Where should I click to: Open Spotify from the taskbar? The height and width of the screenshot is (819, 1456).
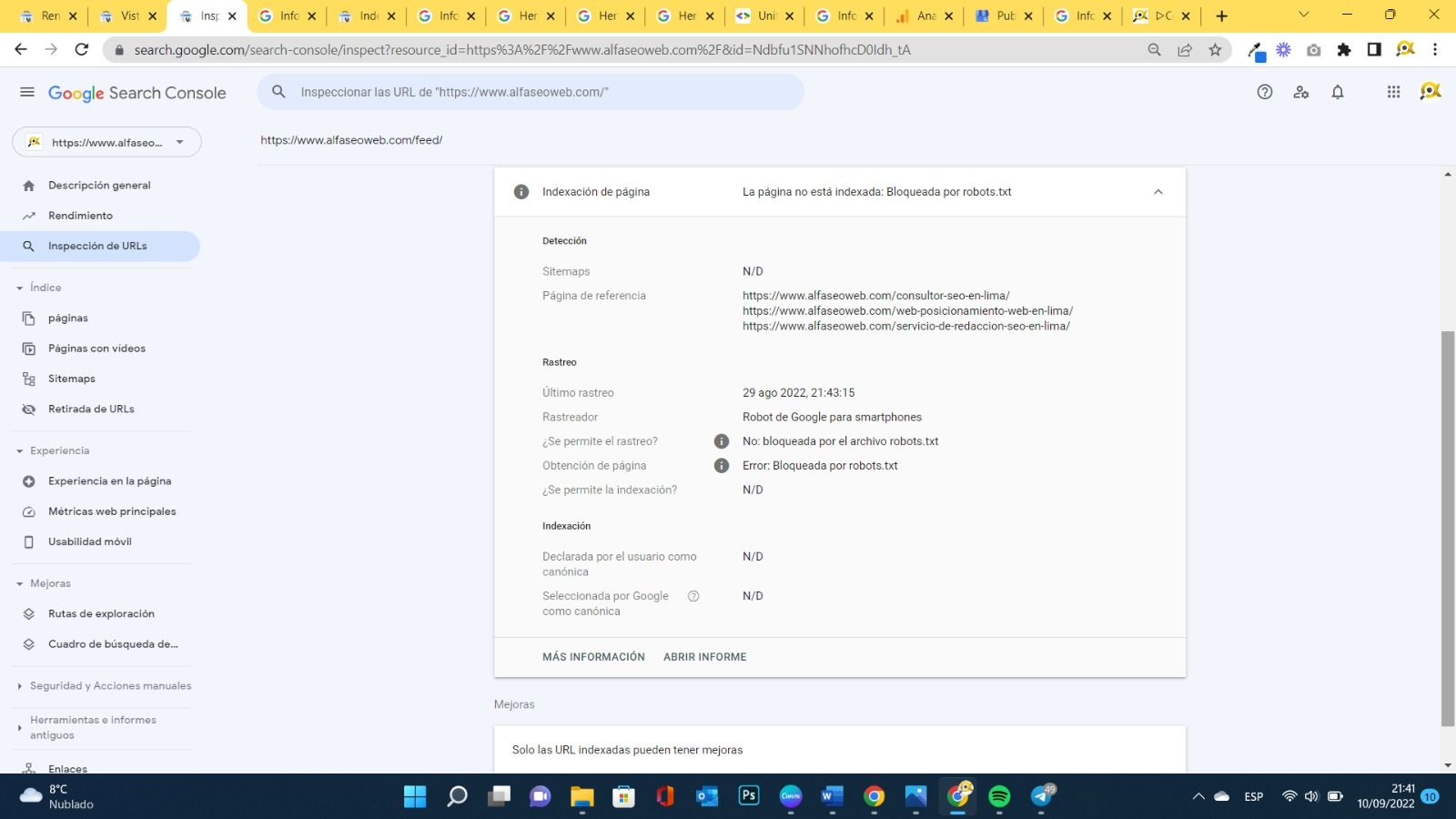pyautogui.click(x=998, y=796)
